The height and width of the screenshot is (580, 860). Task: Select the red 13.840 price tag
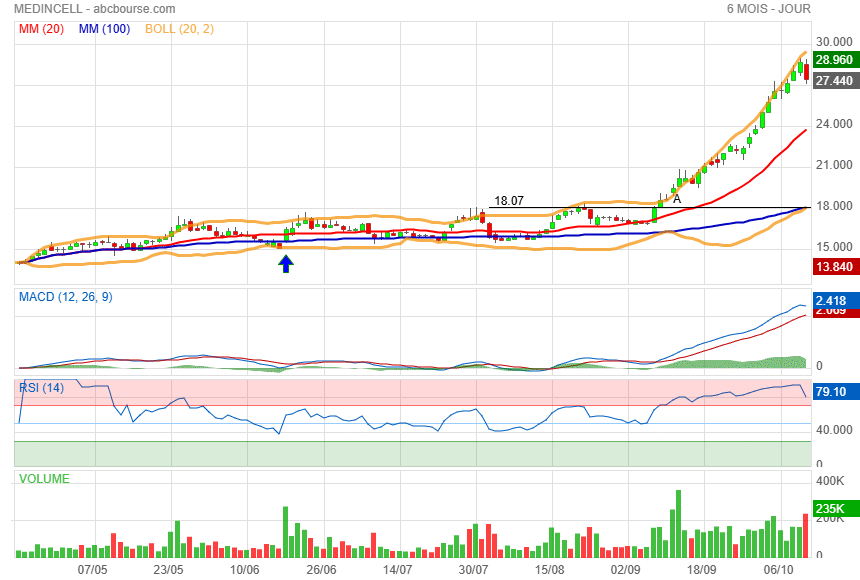point(833,267)
